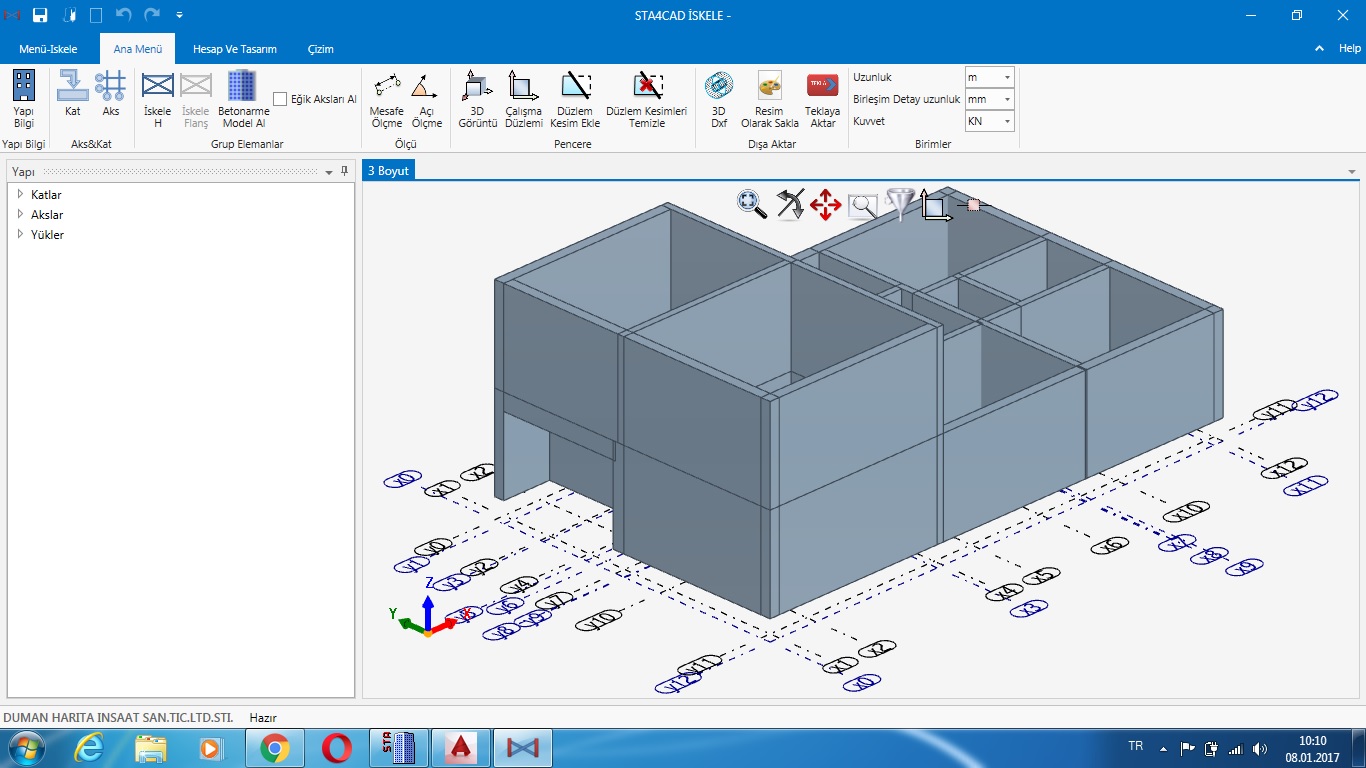Expand the Yükler tree node
Viewport: 1366px width, 768px height.
pos(20,234)
